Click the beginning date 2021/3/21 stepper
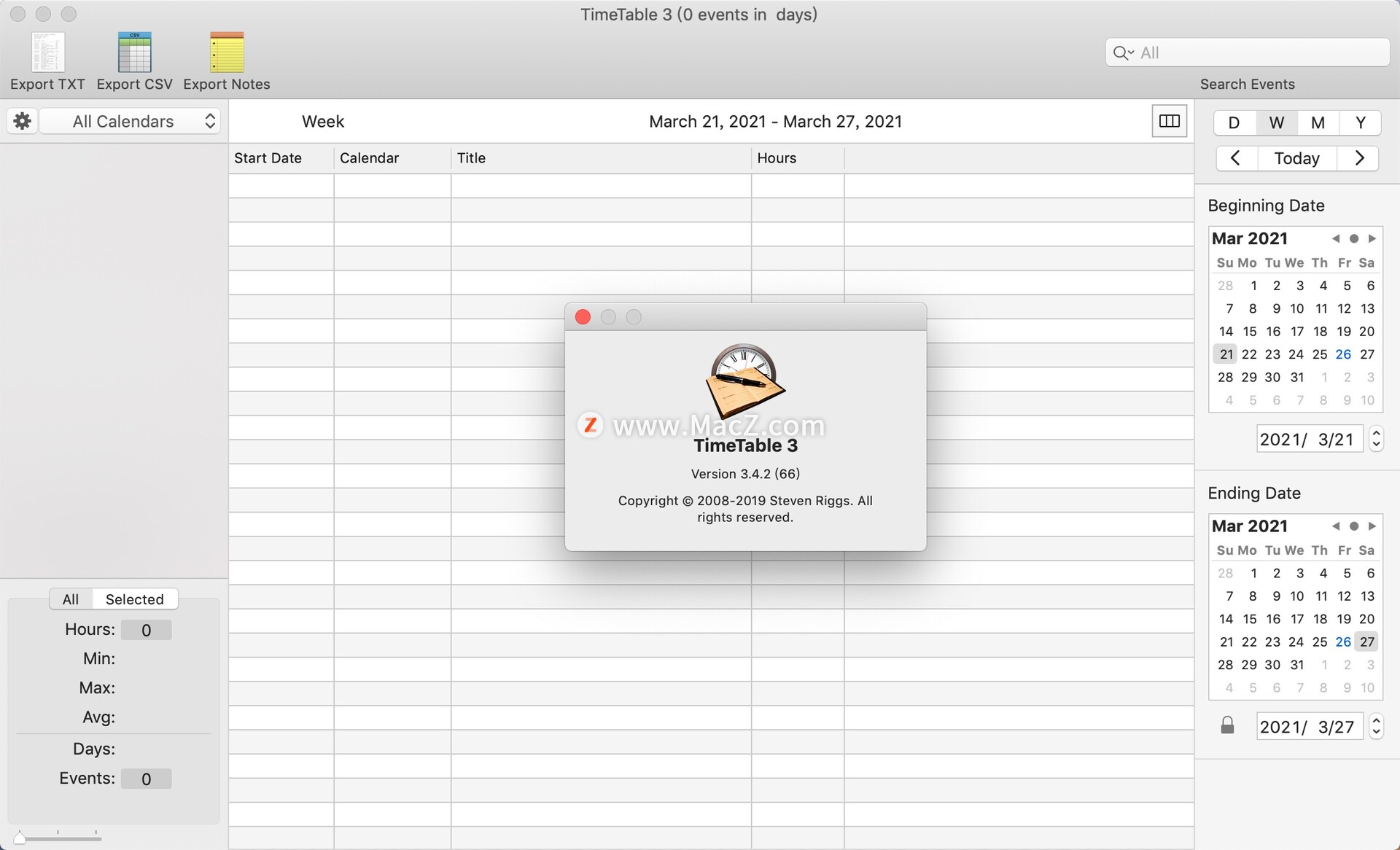This screenshot has height=850, width=1400. (1376, 439)
